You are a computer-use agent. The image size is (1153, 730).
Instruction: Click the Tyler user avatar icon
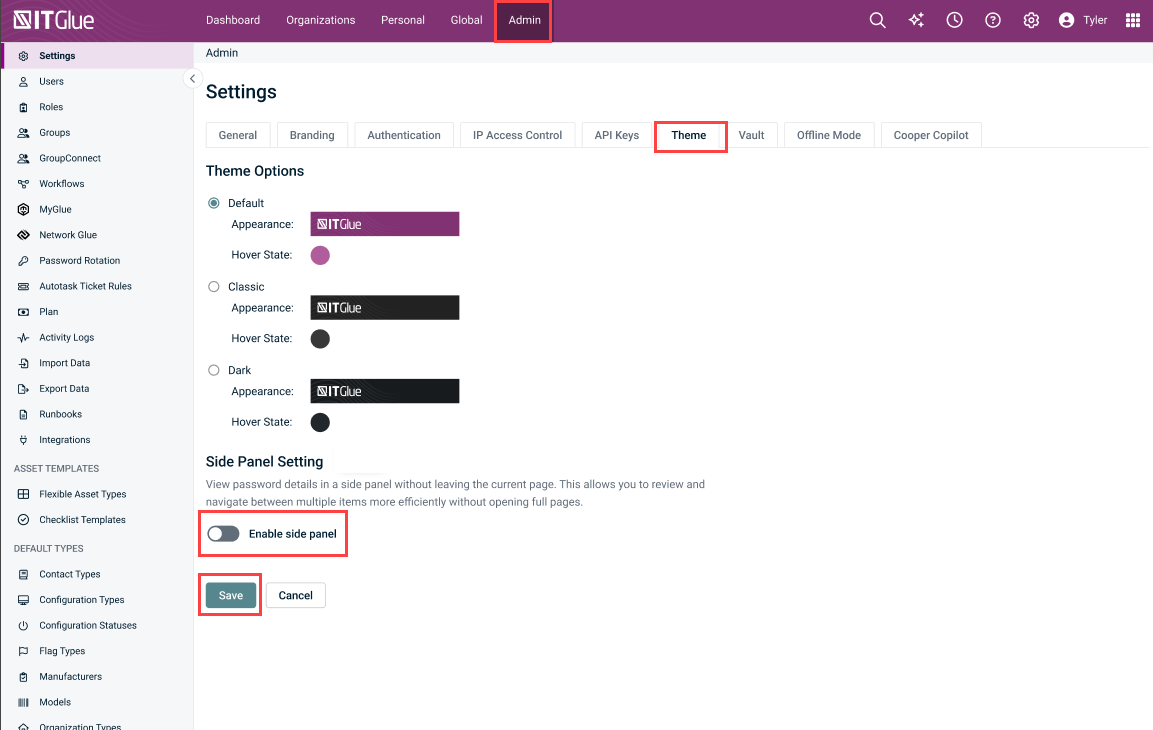[x=1066, y=20]
